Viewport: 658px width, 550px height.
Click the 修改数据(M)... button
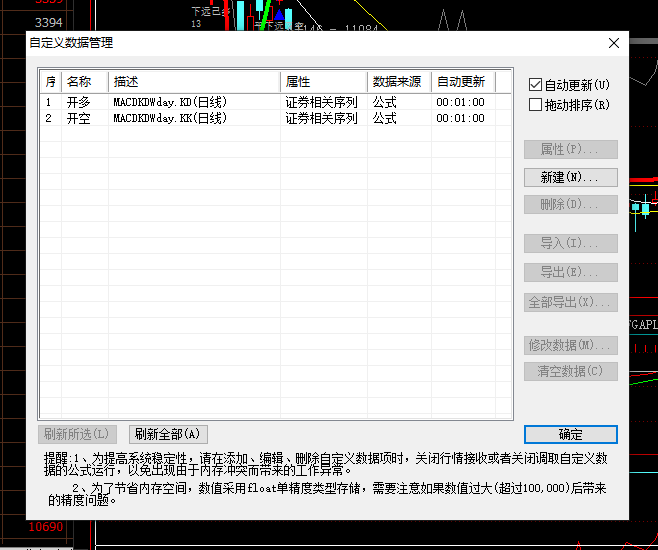570,345
